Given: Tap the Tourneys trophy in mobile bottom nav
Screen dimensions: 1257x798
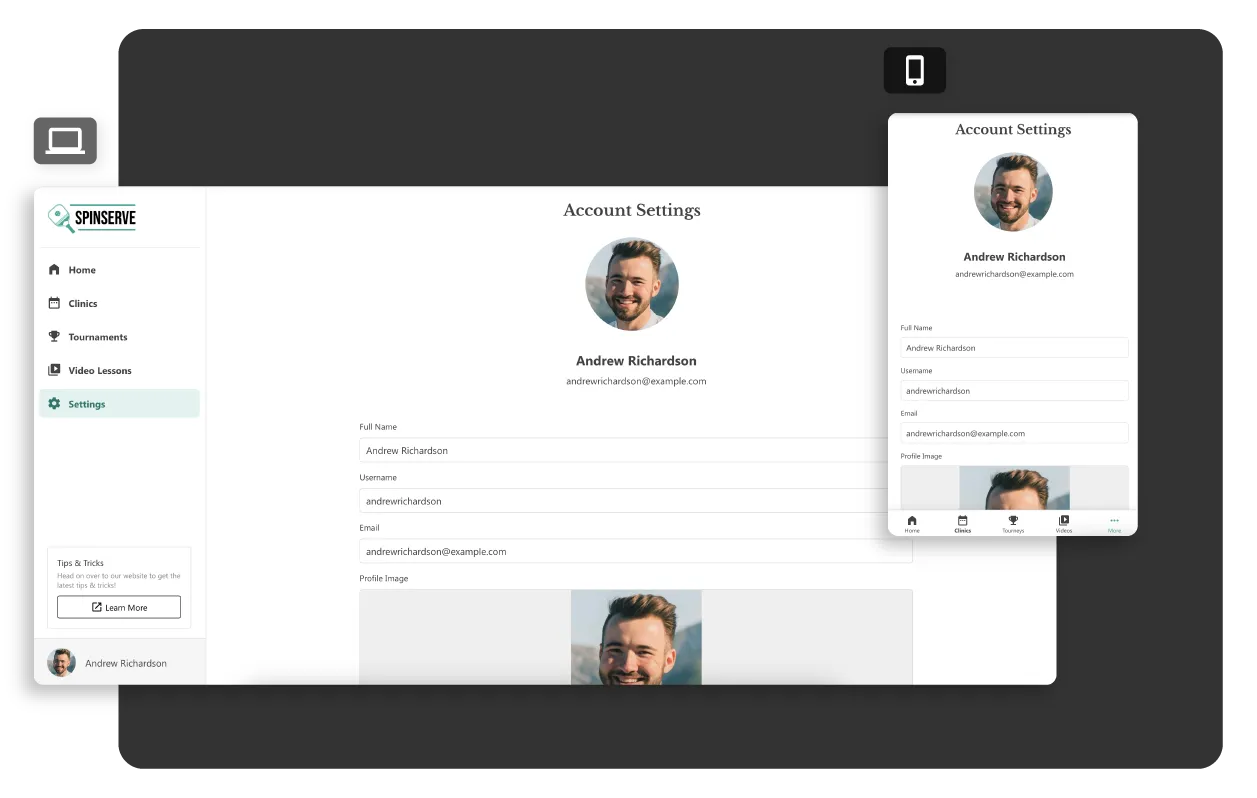Looking at the screenshot, I should pos(1013,520).
